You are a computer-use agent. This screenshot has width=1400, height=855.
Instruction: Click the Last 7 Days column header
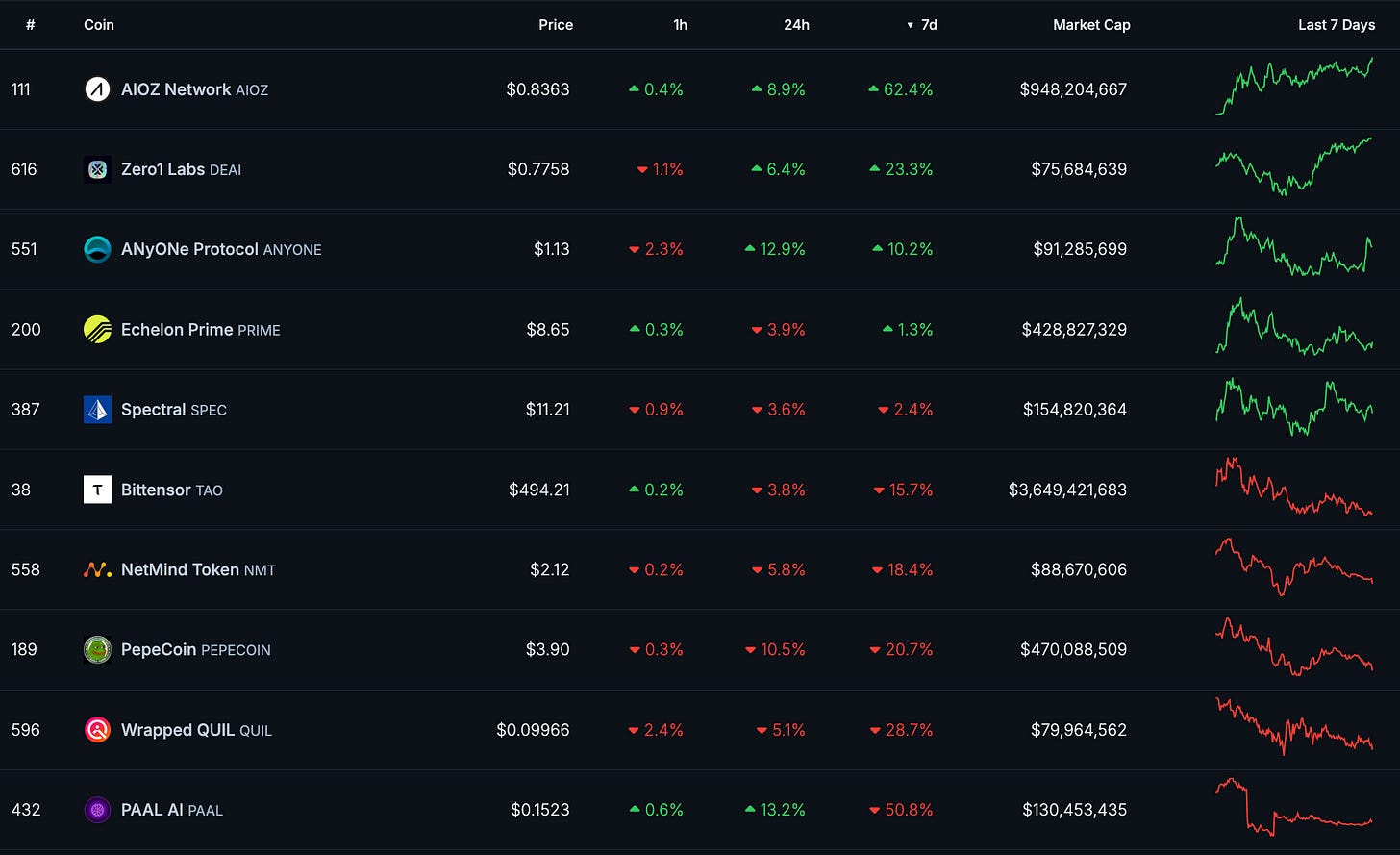(x=1337, y=25)
